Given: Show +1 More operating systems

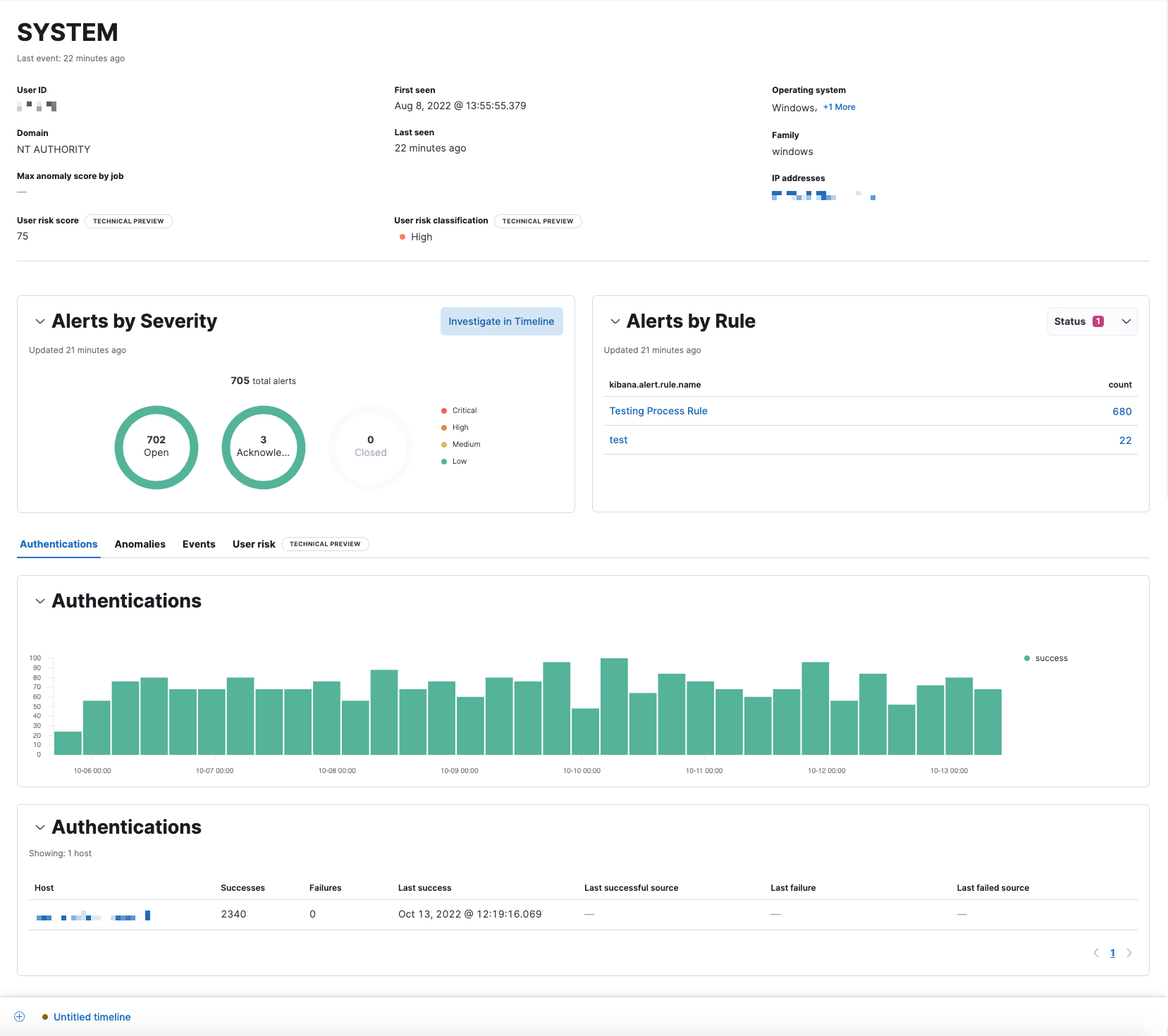Looking at the screenshot, I should [839, 107].
